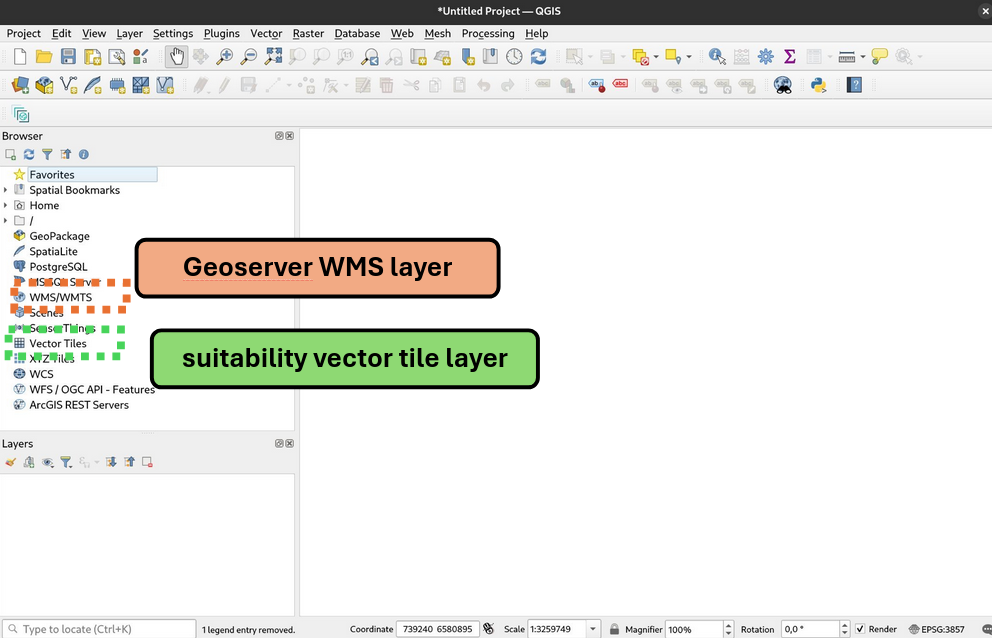Create a new project with the blank page icon
This screenshot has height=638, width=992.
[x=20, y=57]
